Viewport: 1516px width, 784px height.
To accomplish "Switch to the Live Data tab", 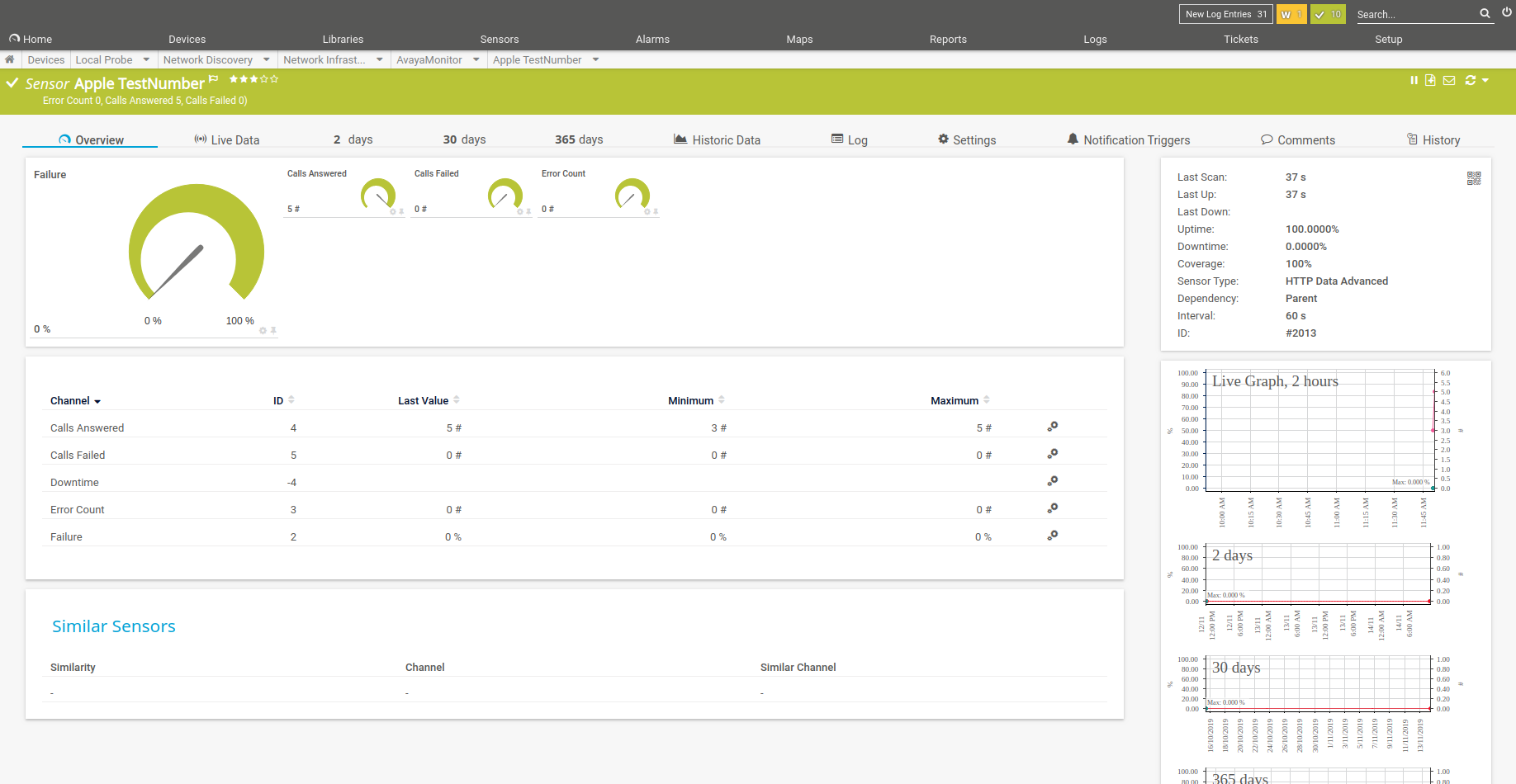I will click(x=227, y=139).
